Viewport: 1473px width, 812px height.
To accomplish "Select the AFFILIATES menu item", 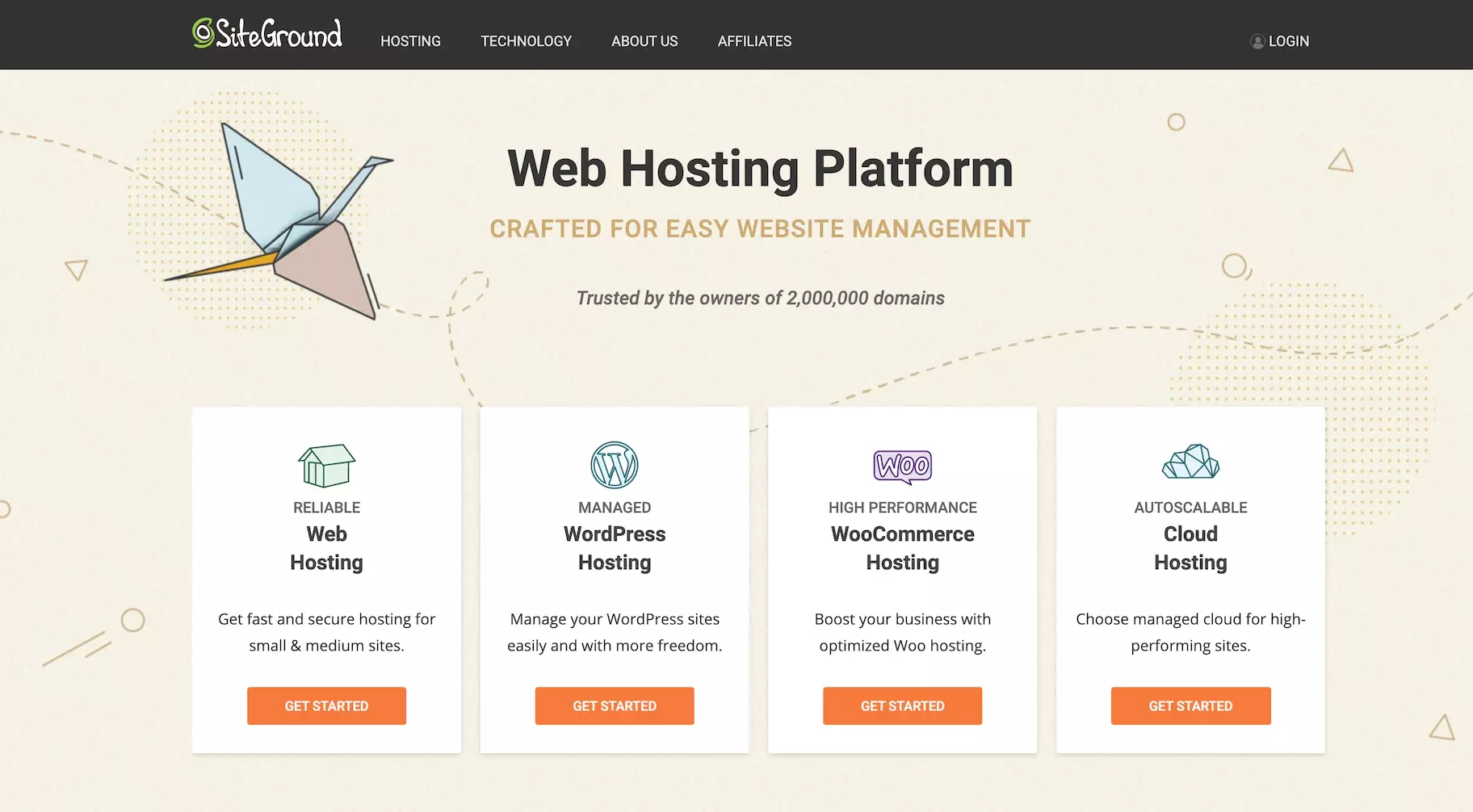I will (x=754, y=41).
